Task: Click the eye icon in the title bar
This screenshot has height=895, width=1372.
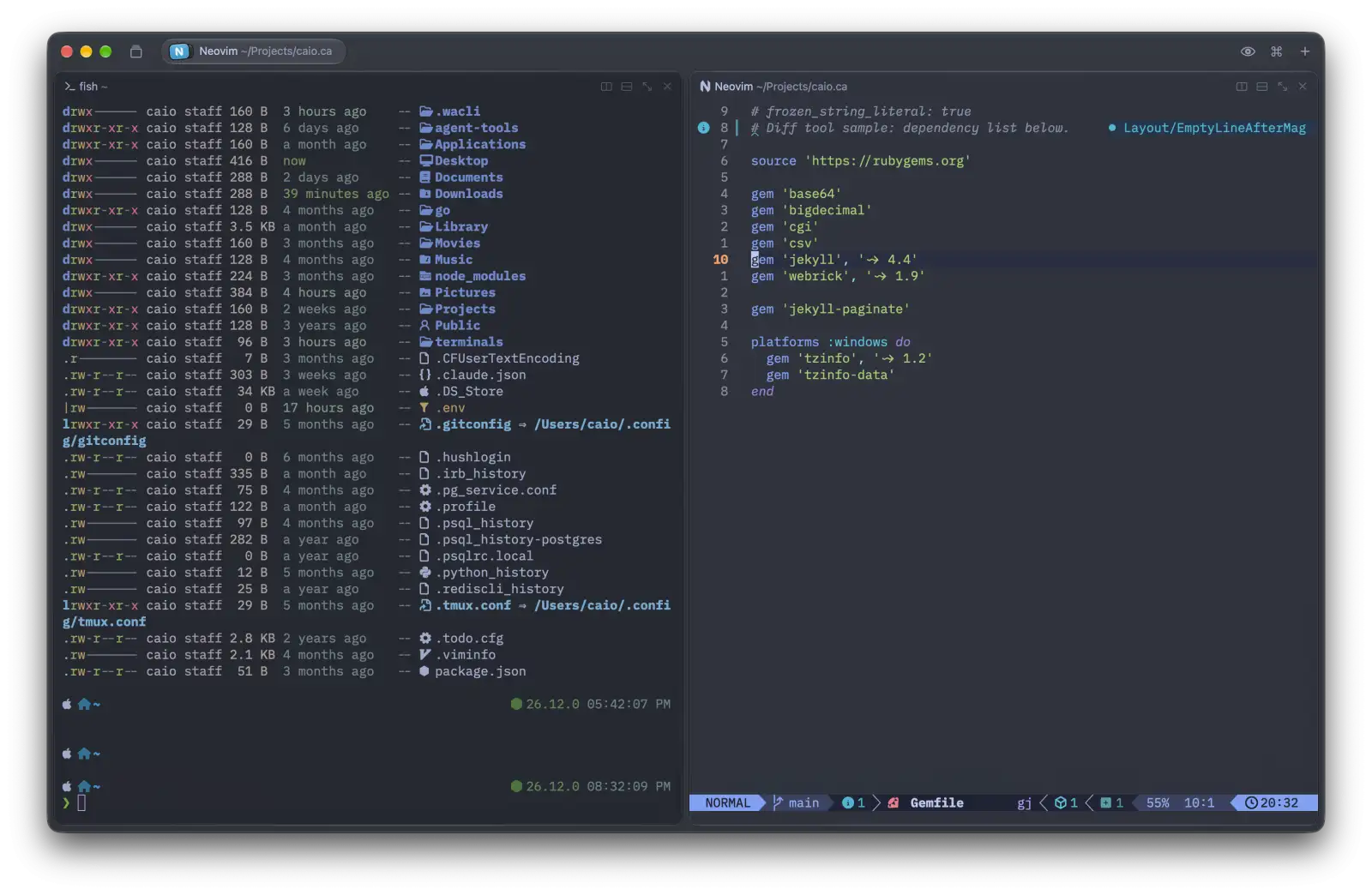Action: [1248, 51]
